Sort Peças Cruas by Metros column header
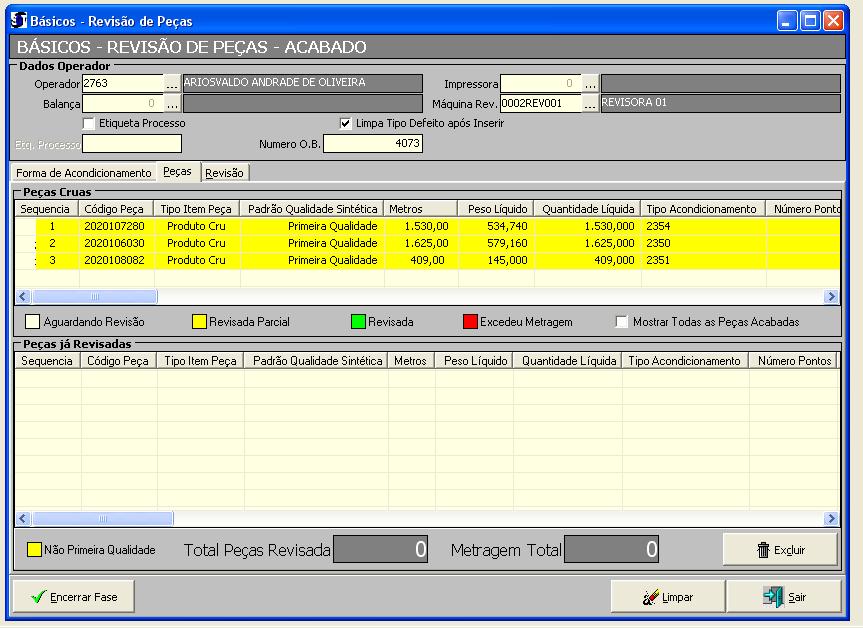The width and height of the screenshot is (863, 628). point(420,209)
